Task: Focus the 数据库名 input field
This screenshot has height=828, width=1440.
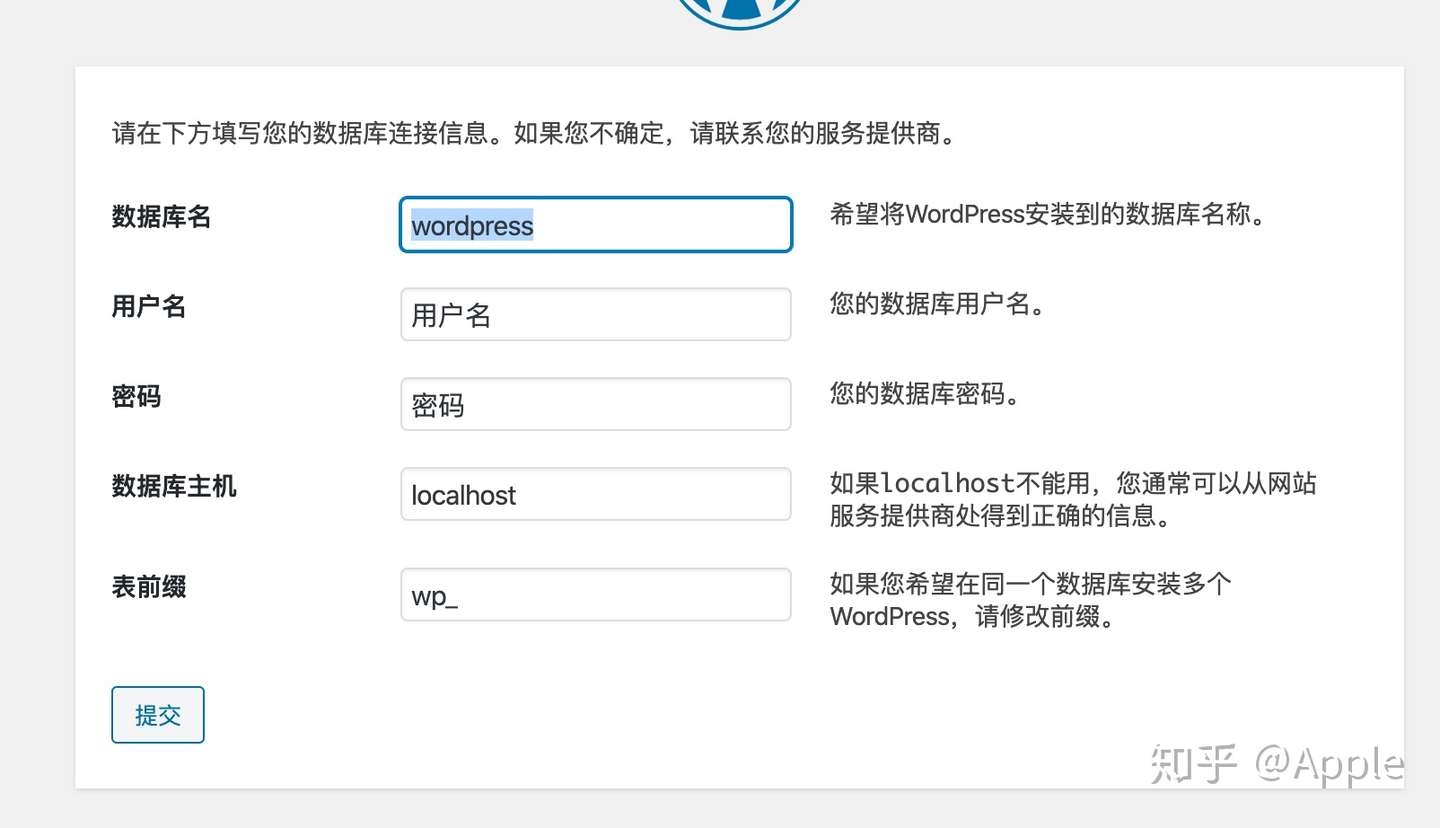Action: 596,224
